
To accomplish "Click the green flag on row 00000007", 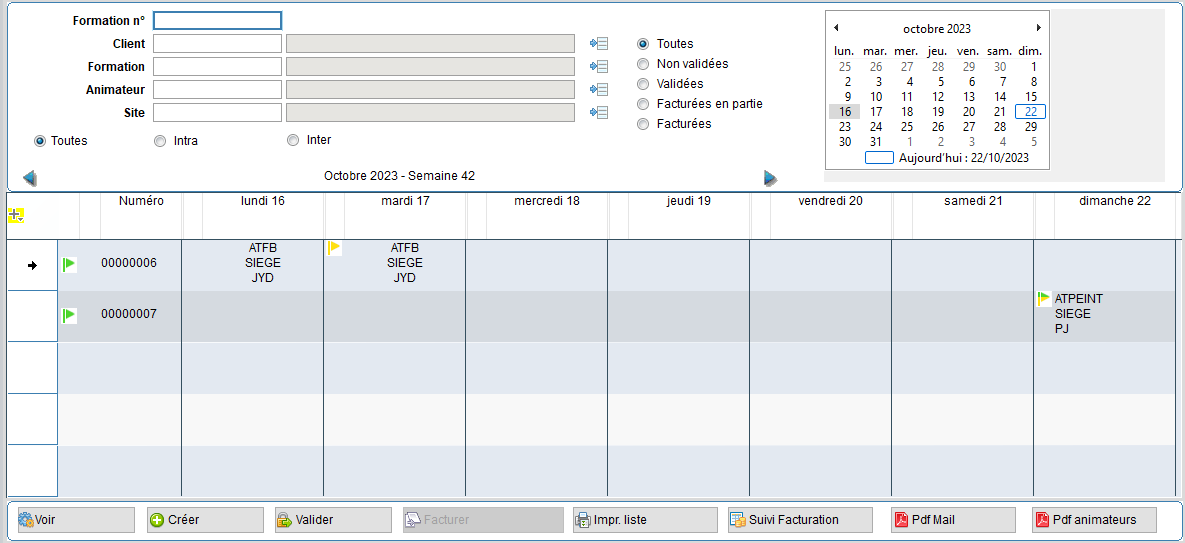I will 69,315.
